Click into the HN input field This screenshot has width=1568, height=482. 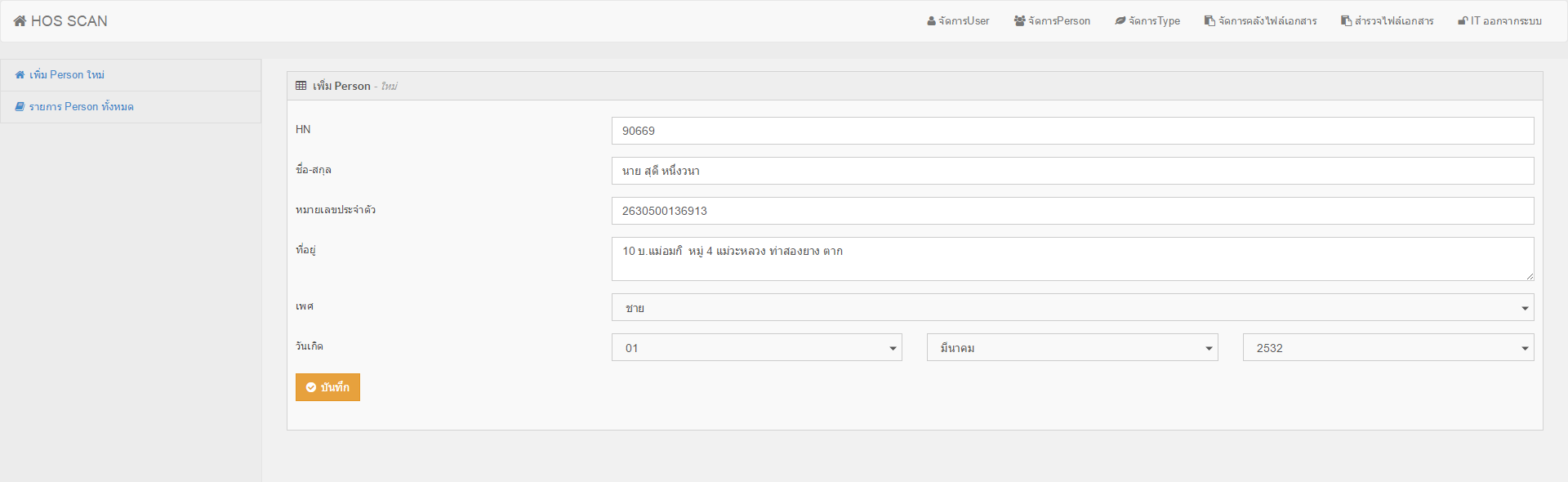pos(1071,131)
